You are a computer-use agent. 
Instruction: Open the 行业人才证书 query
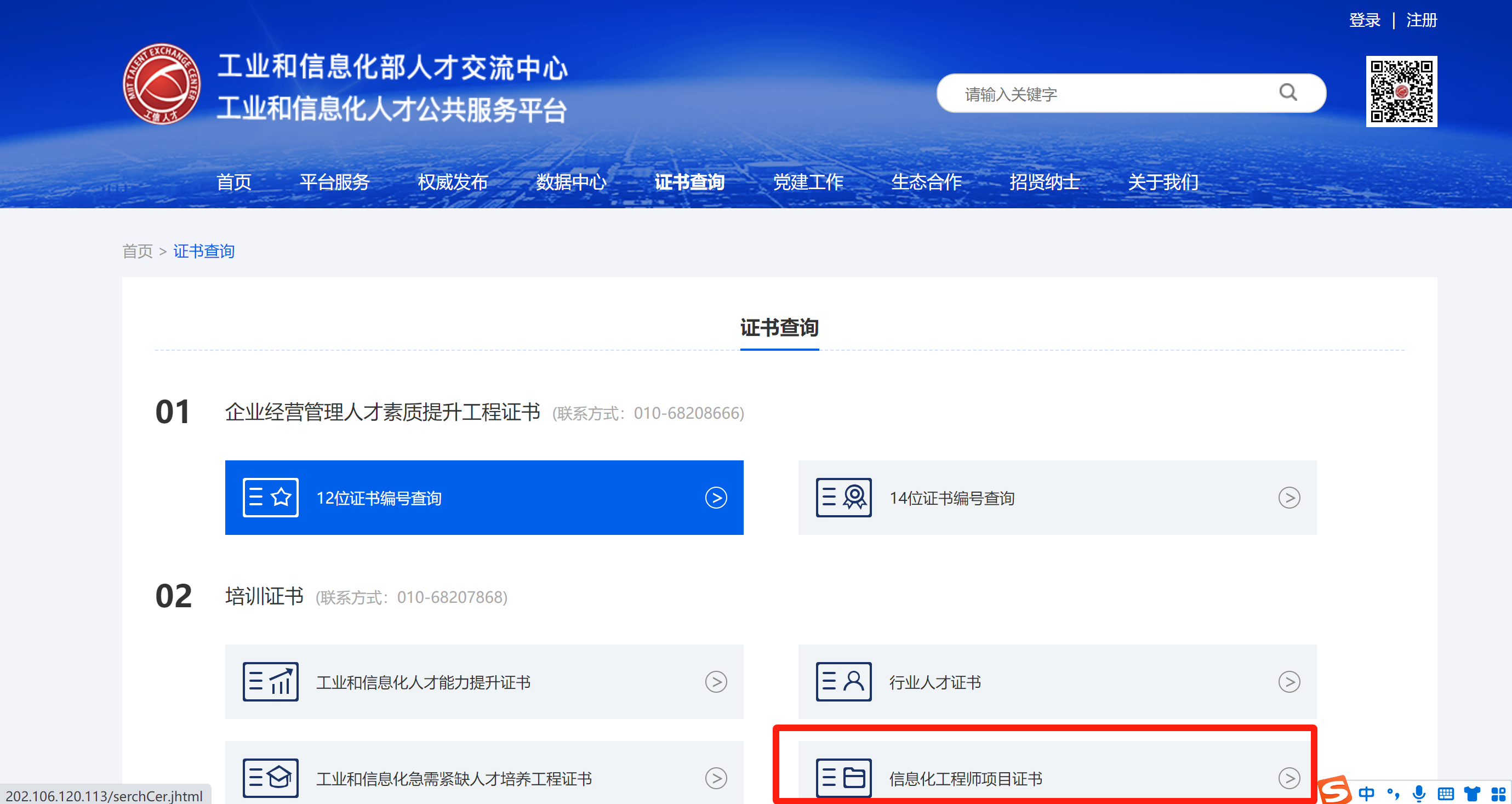click(x=1057, y=682)
